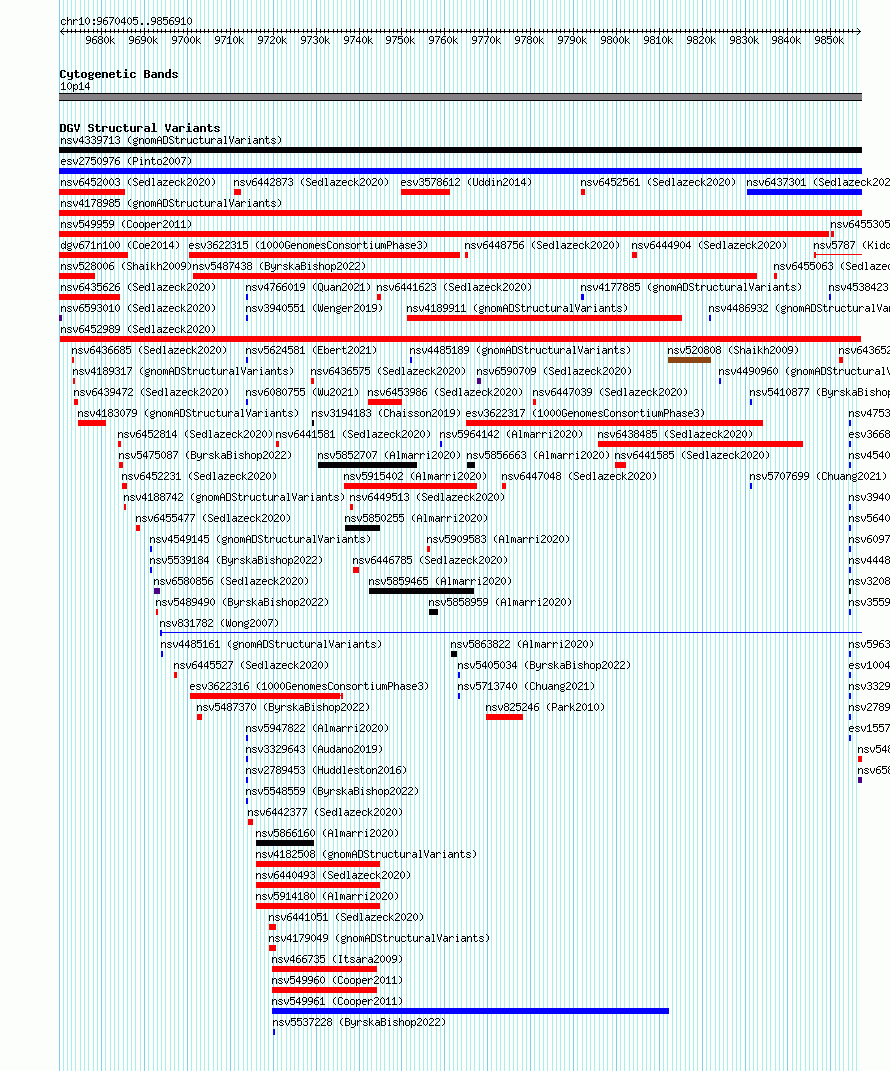The height and width of the screenshot is (1071, 890).
Task: Open the esv2750976 (Pinto2007) variant label
Action: (x=126, y=161)
